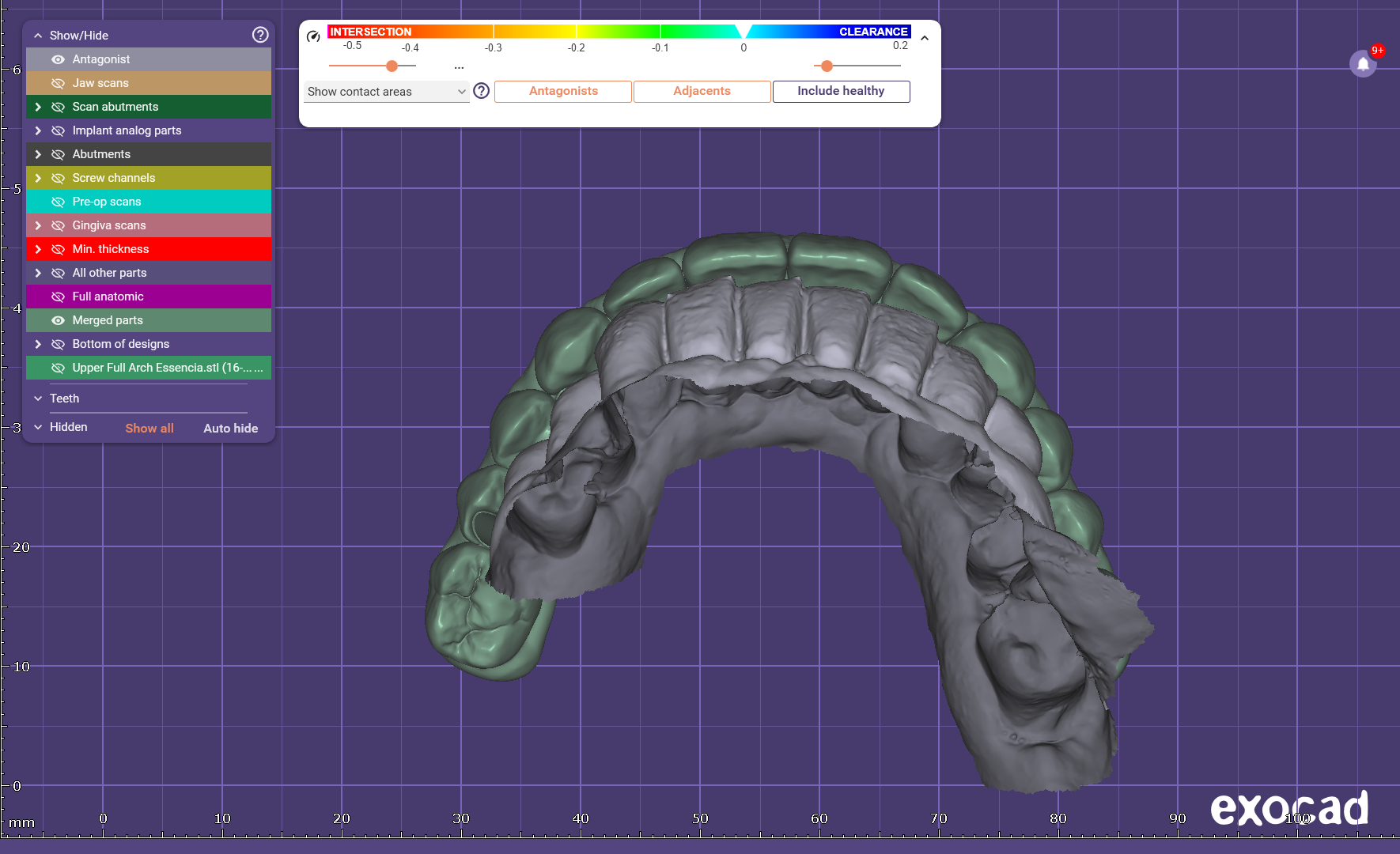The image size is (1400, 854).
Task: Toggle Jaw scans visibility eye icon
Action: (58, 83)
